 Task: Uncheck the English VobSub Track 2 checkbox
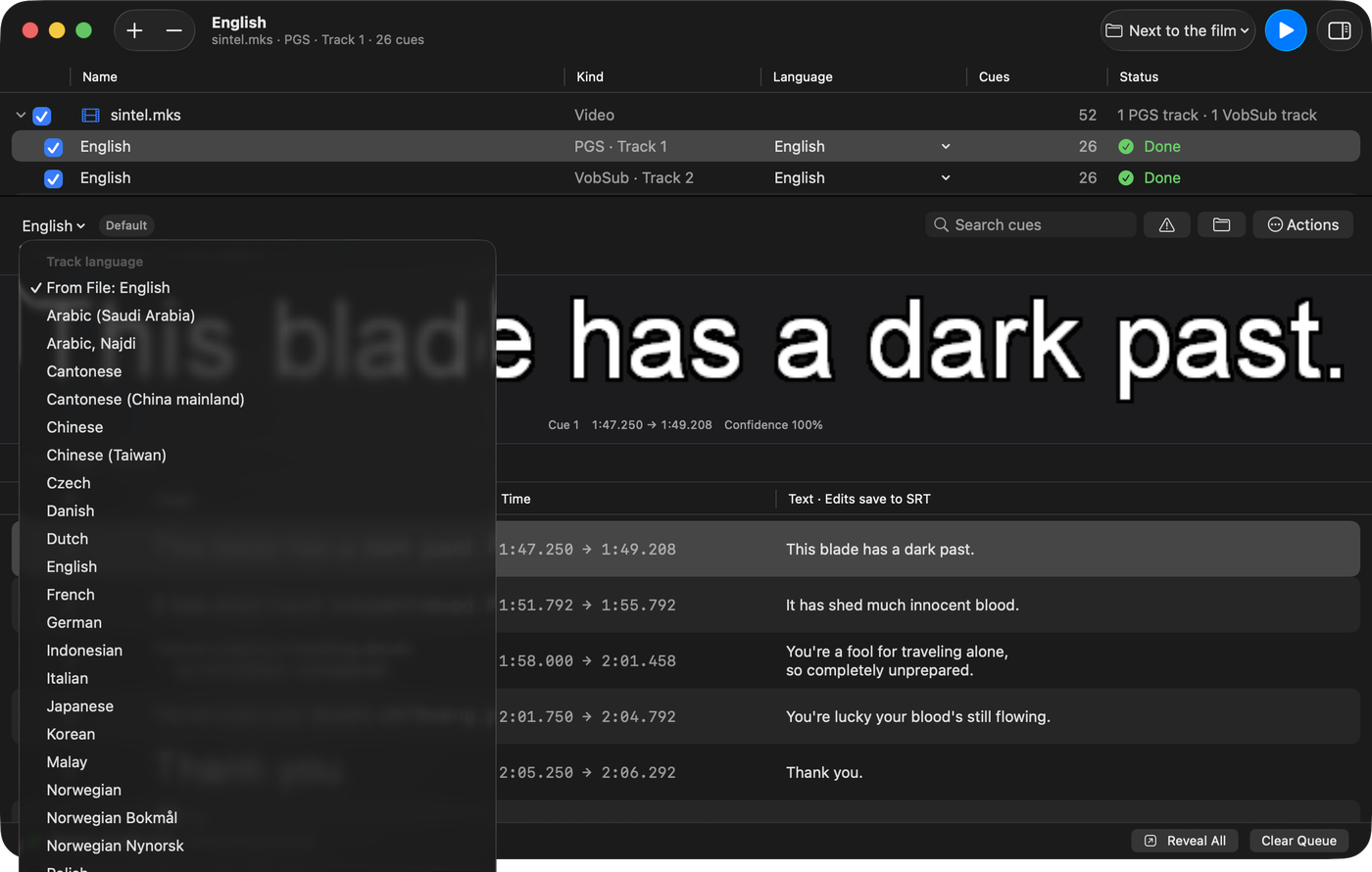coord(54,178)
